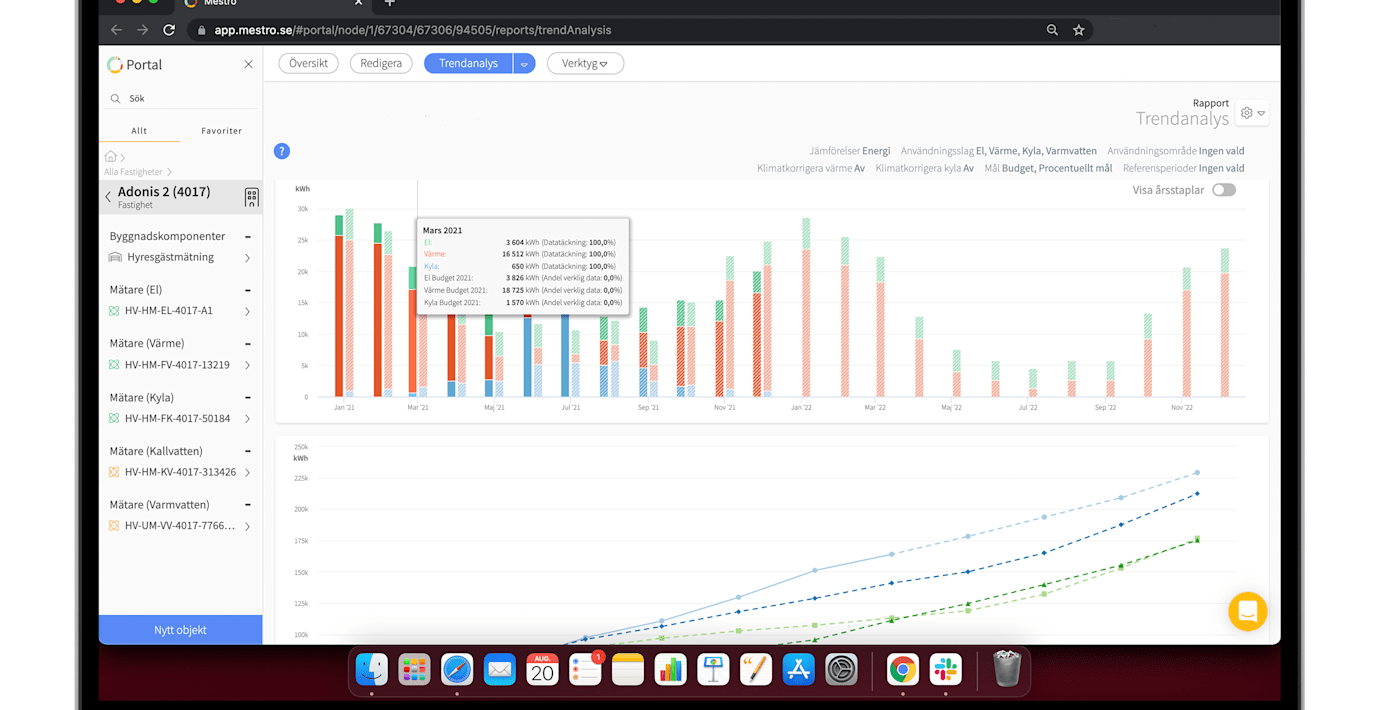Bookmark page with the star icon
Screen dimensions: 1380x710
pos(1078,30)
